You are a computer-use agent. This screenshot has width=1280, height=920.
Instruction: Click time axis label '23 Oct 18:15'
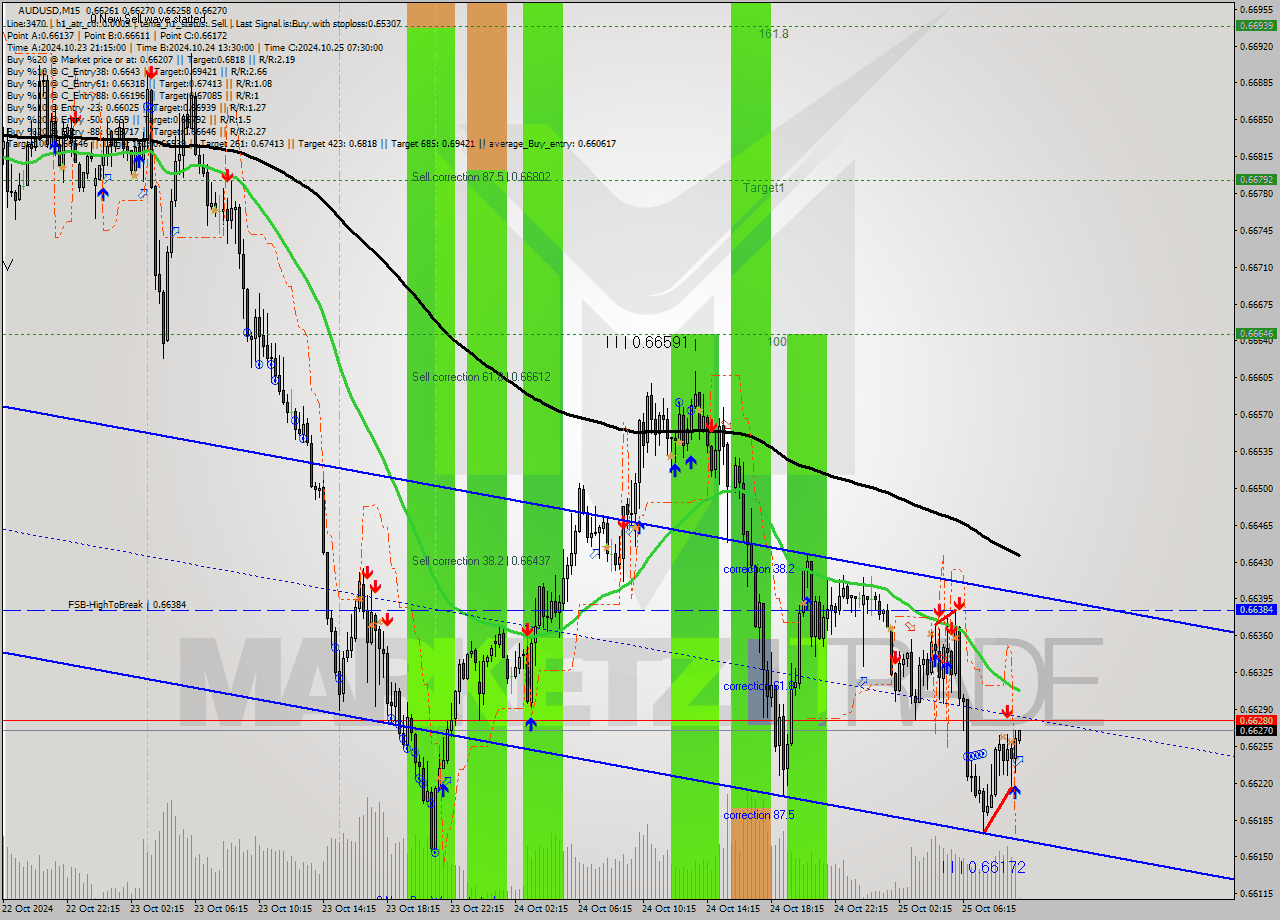414,909
